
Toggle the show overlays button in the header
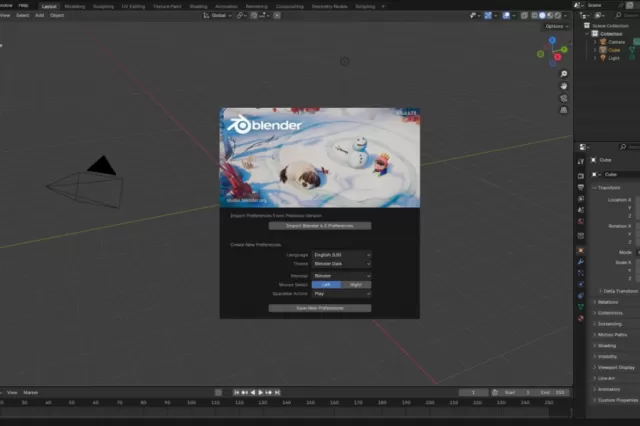point(506,16)
